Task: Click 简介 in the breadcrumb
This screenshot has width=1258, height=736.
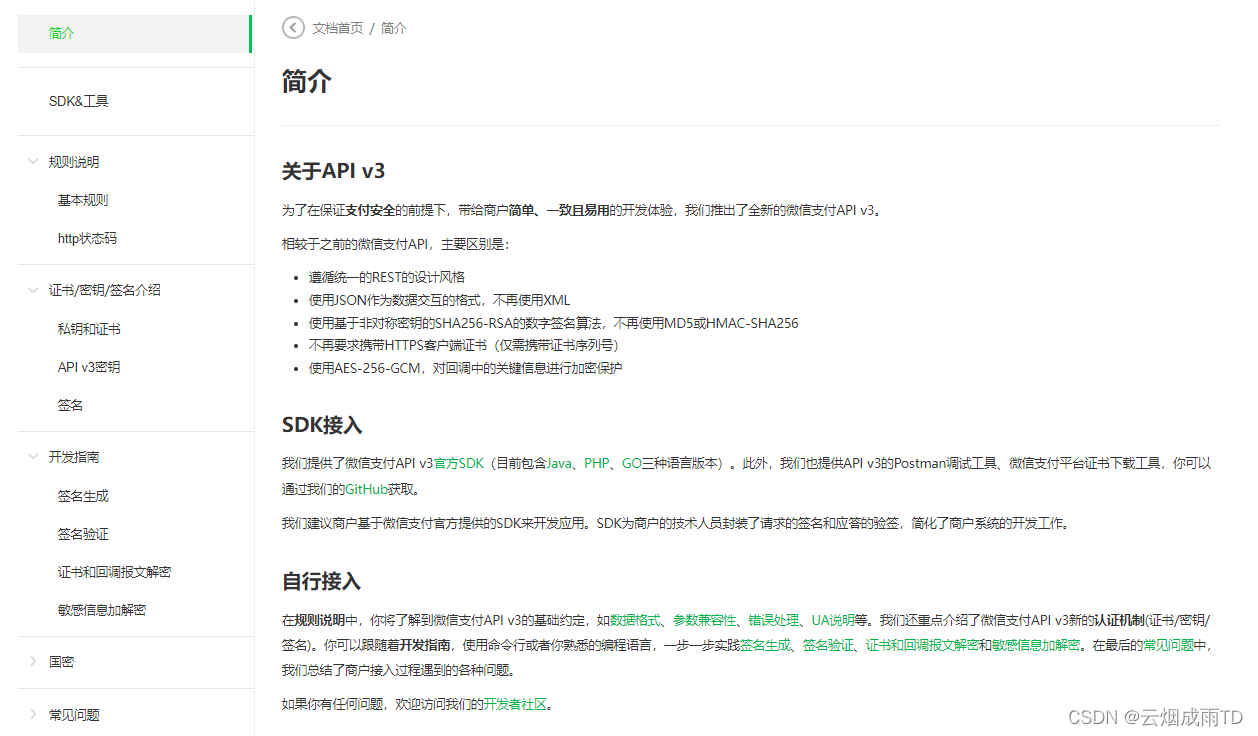Action: click(x=394, y=28)
